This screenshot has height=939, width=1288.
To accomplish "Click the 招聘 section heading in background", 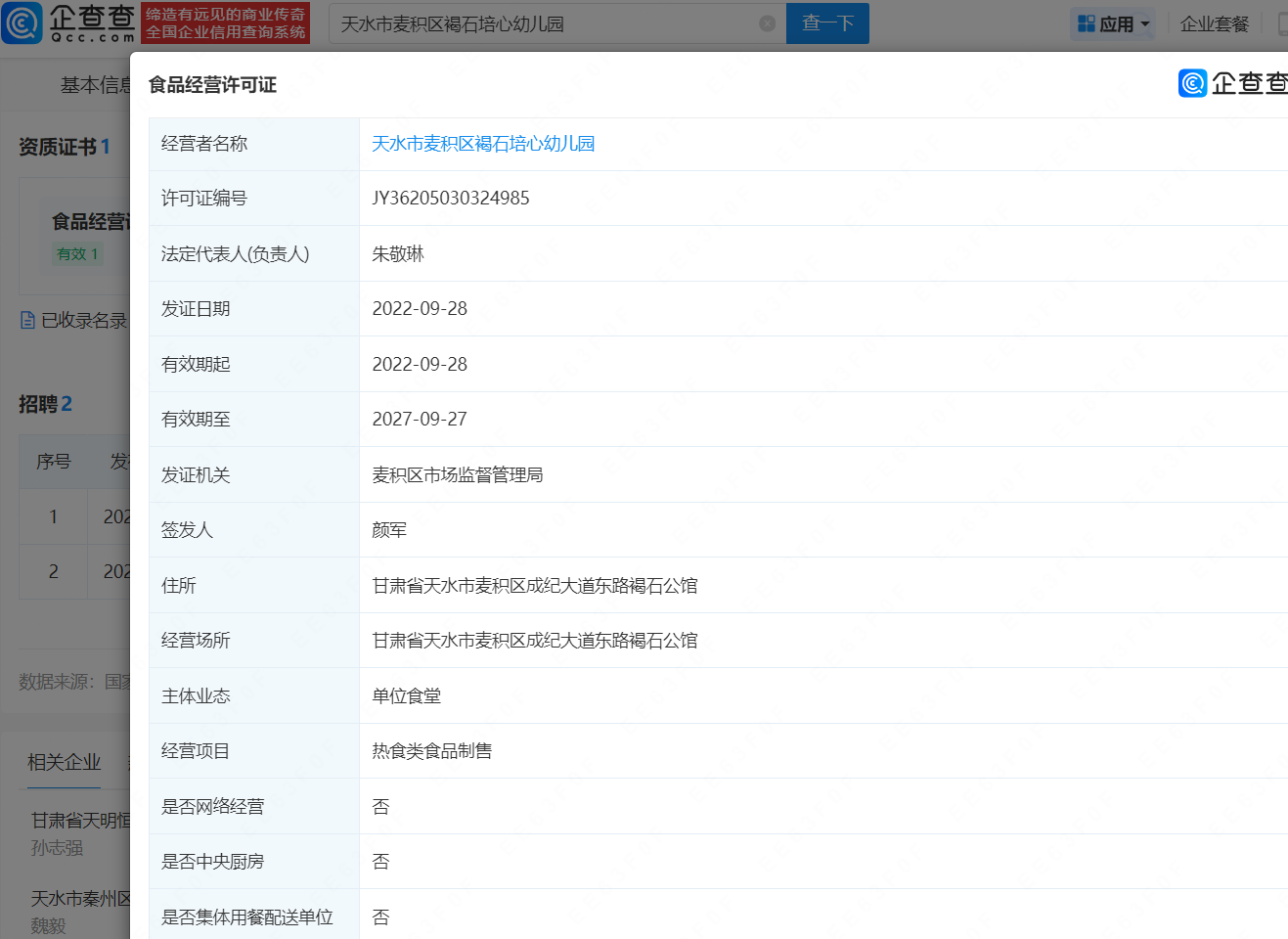I will [45, 404].
